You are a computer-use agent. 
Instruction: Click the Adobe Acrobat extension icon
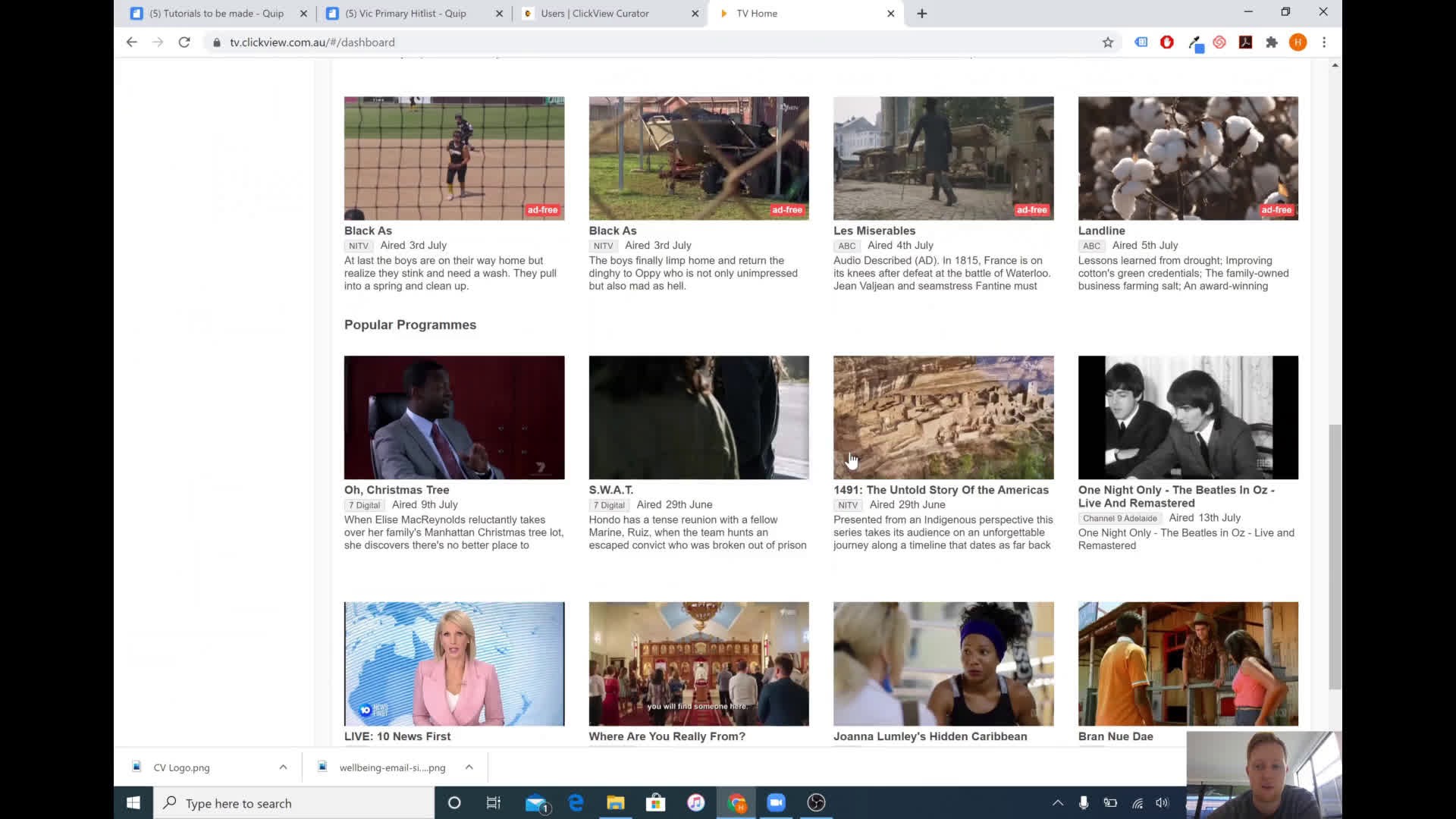1245,42
